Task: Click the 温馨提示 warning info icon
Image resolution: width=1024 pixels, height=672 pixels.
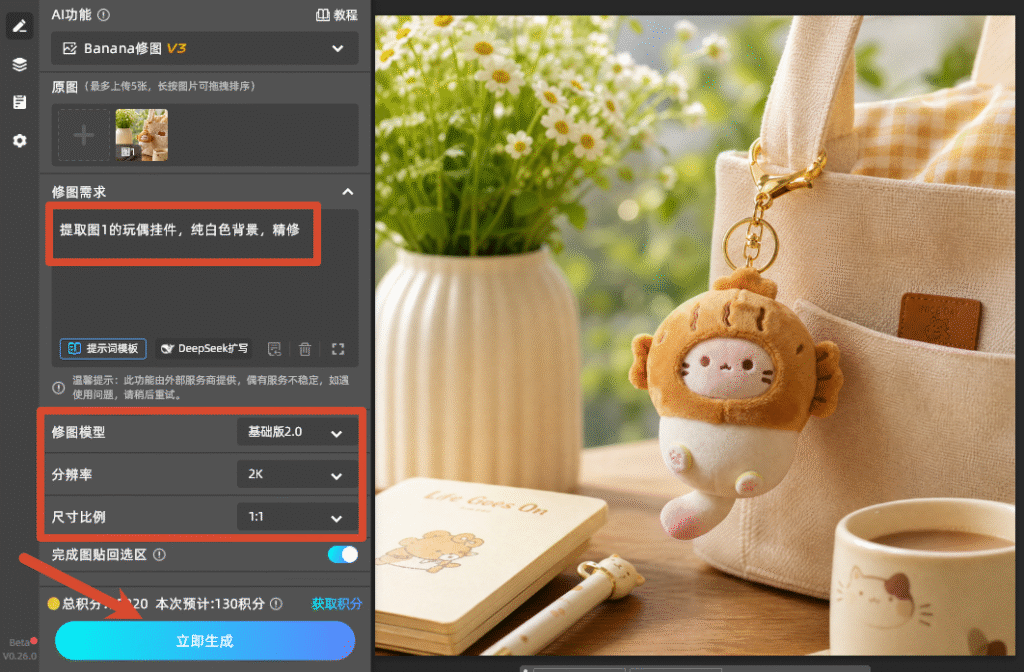Action: pos(58,388)
